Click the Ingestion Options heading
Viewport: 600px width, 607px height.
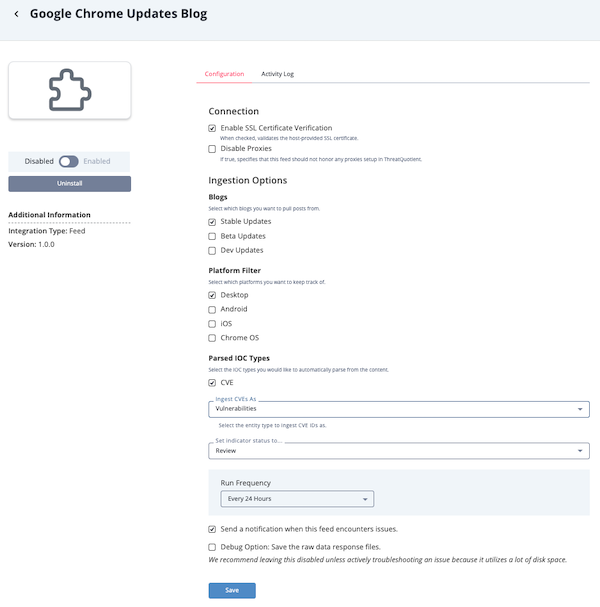(x=248, y=180)
